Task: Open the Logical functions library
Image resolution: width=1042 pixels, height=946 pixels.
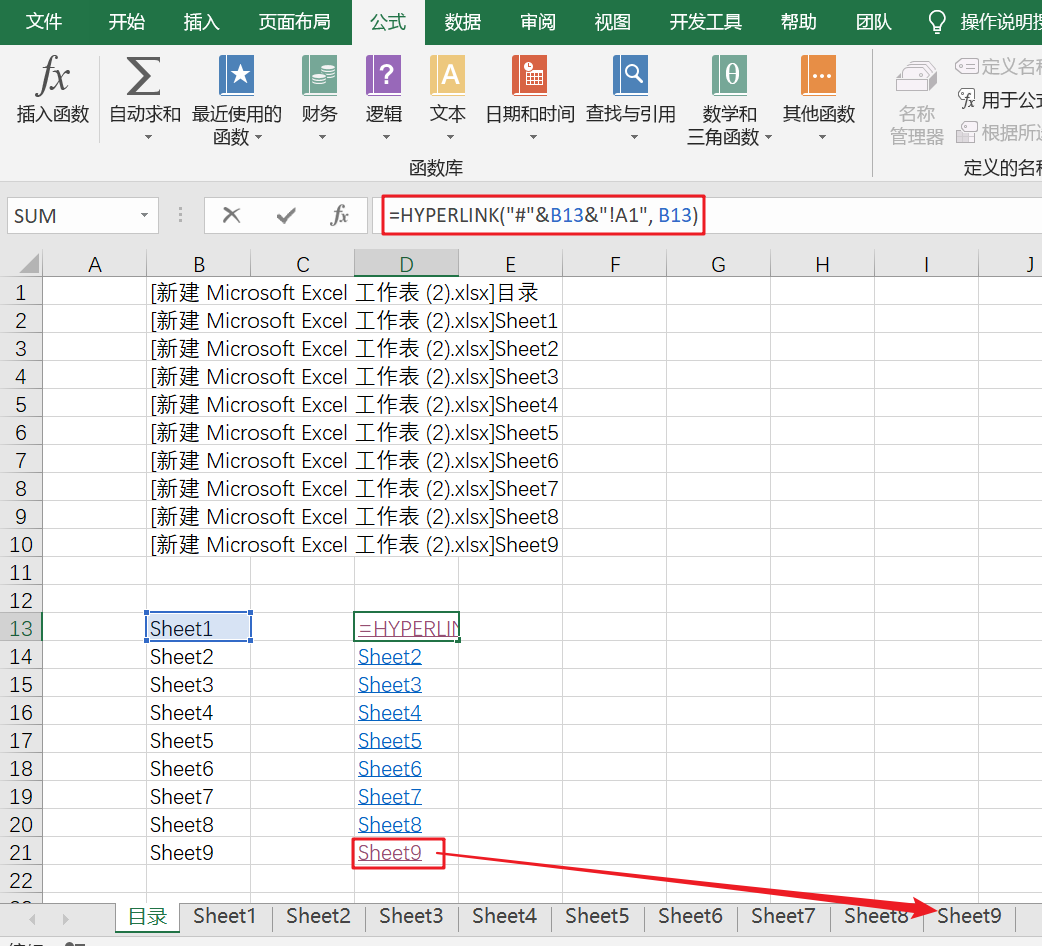Action: tap(384, 98)
